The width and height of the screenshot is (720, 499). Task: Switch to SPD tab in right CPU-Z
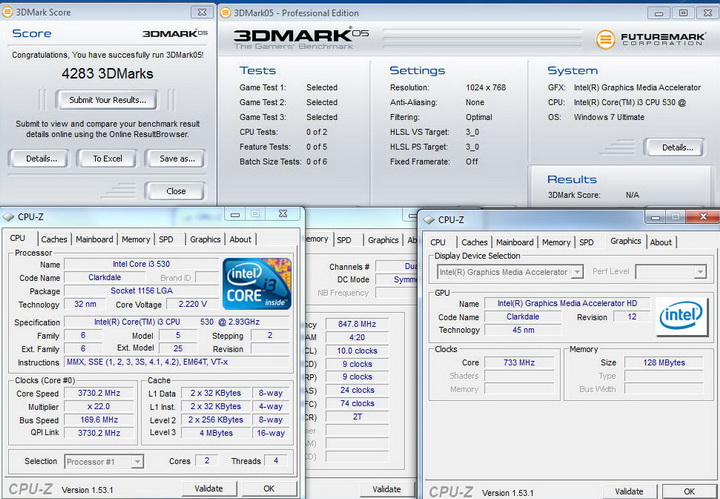[586, 242]
